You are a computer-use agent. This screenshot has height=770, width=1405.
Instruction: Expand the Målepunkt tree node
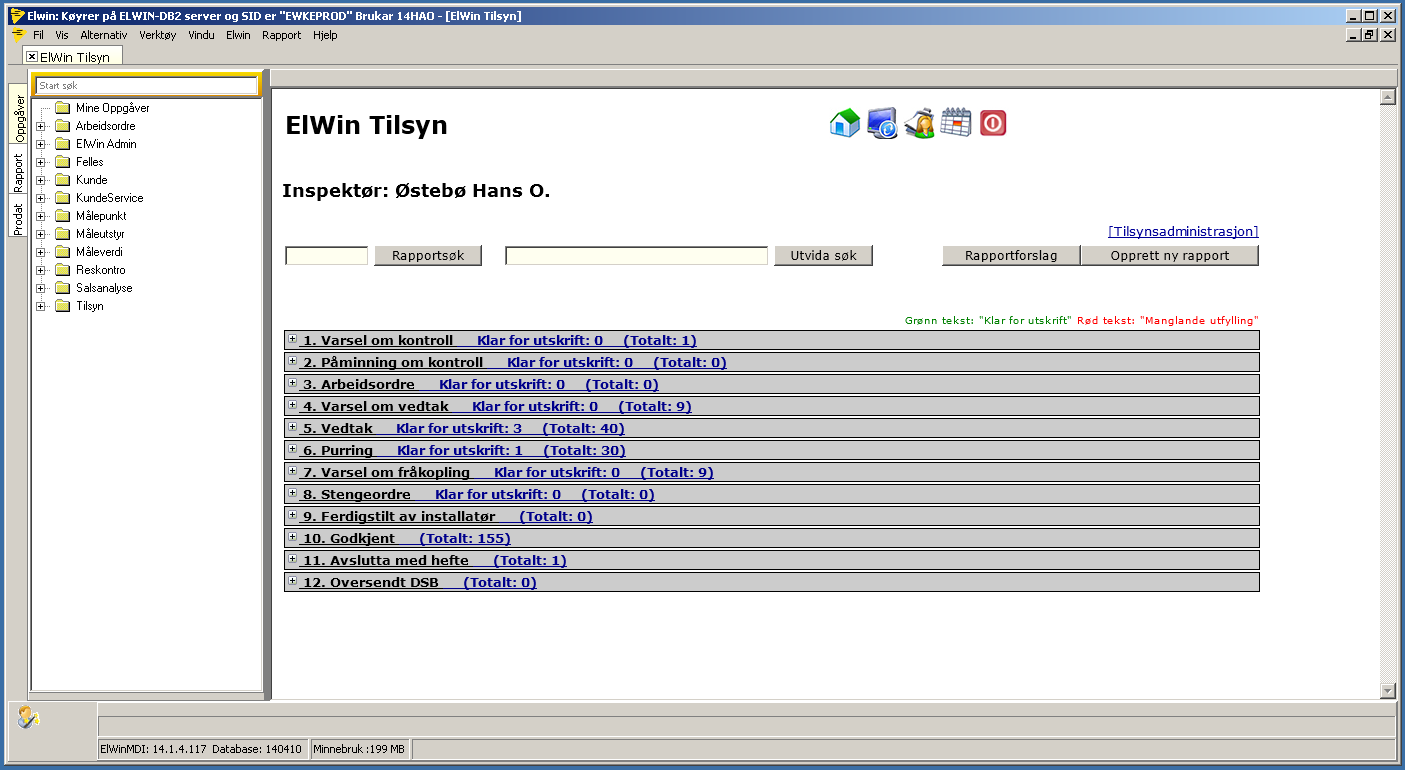[41, 216]
